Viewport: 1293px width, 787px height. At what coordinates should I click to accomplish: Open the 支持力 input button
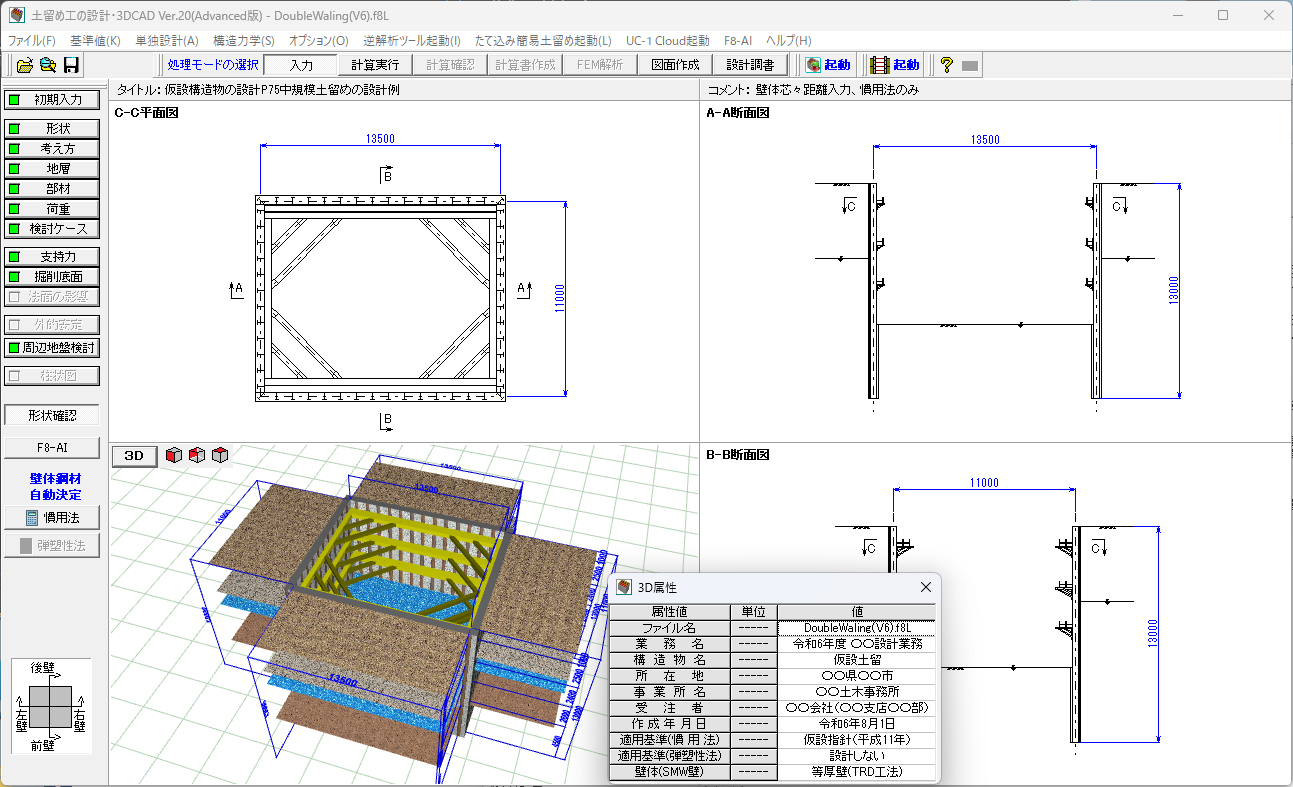click(52, 257)
